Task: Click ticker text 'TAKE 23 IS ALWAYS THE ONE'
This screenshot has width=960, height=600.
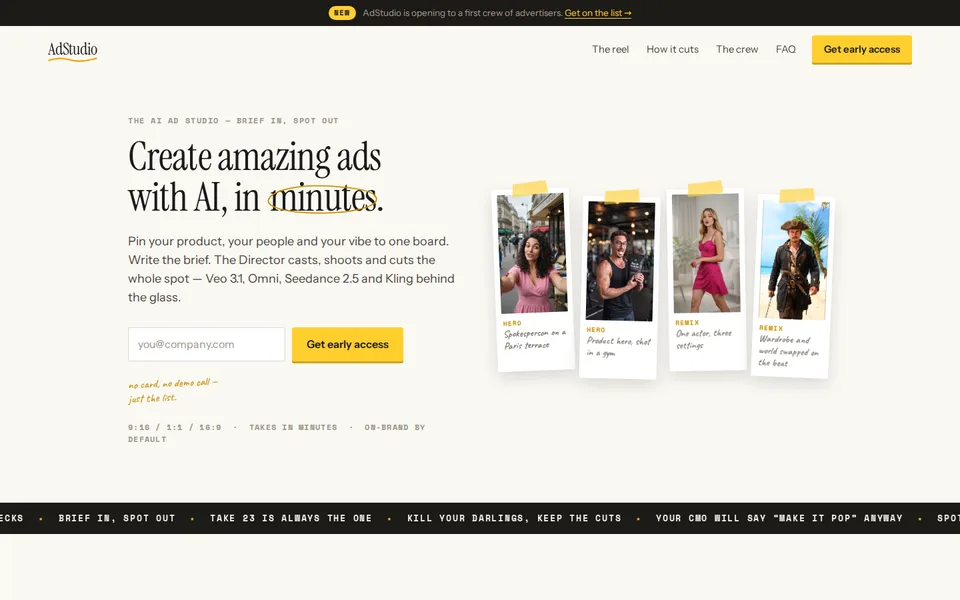Action: [x=291, y=518]
